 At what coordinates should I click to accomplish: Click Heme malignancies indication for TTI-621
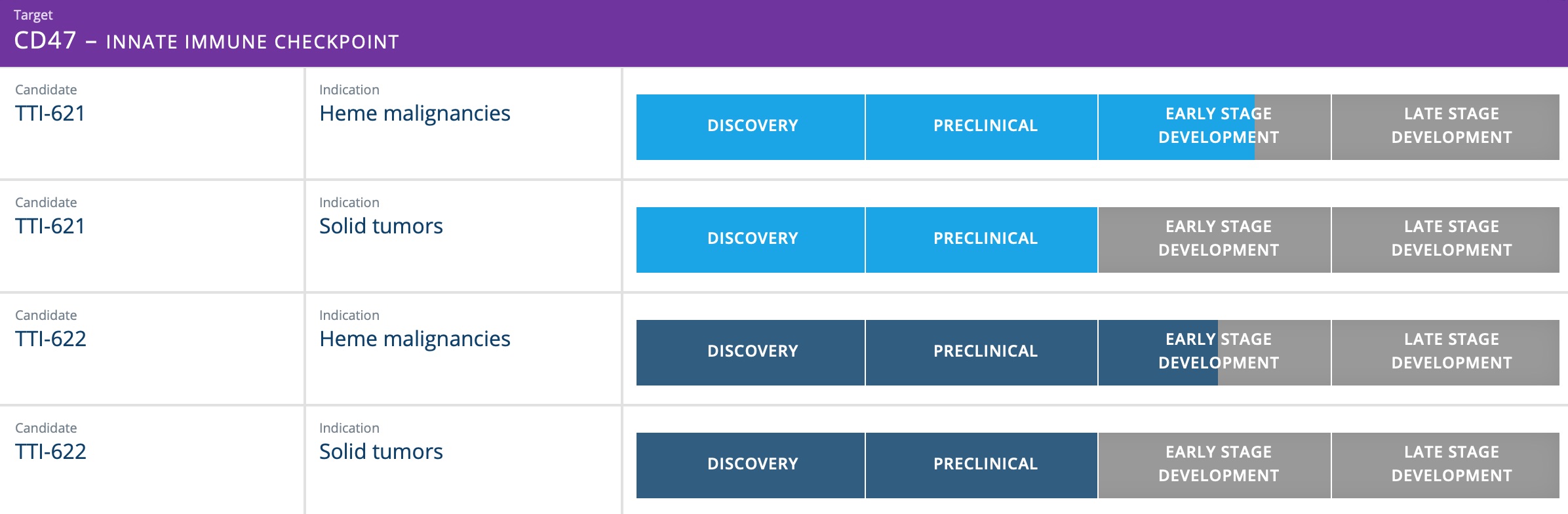point(414,113)
